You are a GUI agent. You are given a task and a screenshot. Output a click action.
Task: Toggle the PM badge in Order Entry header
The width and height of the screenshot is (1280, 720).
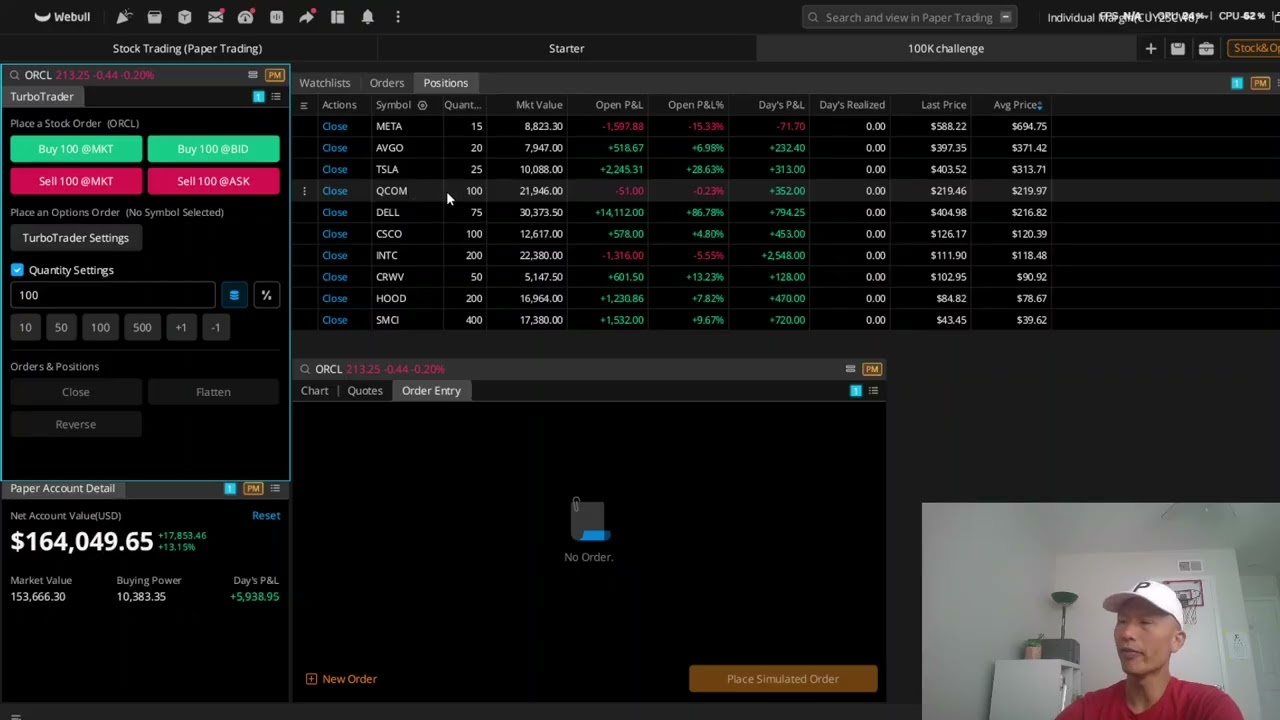click(872, 369)
